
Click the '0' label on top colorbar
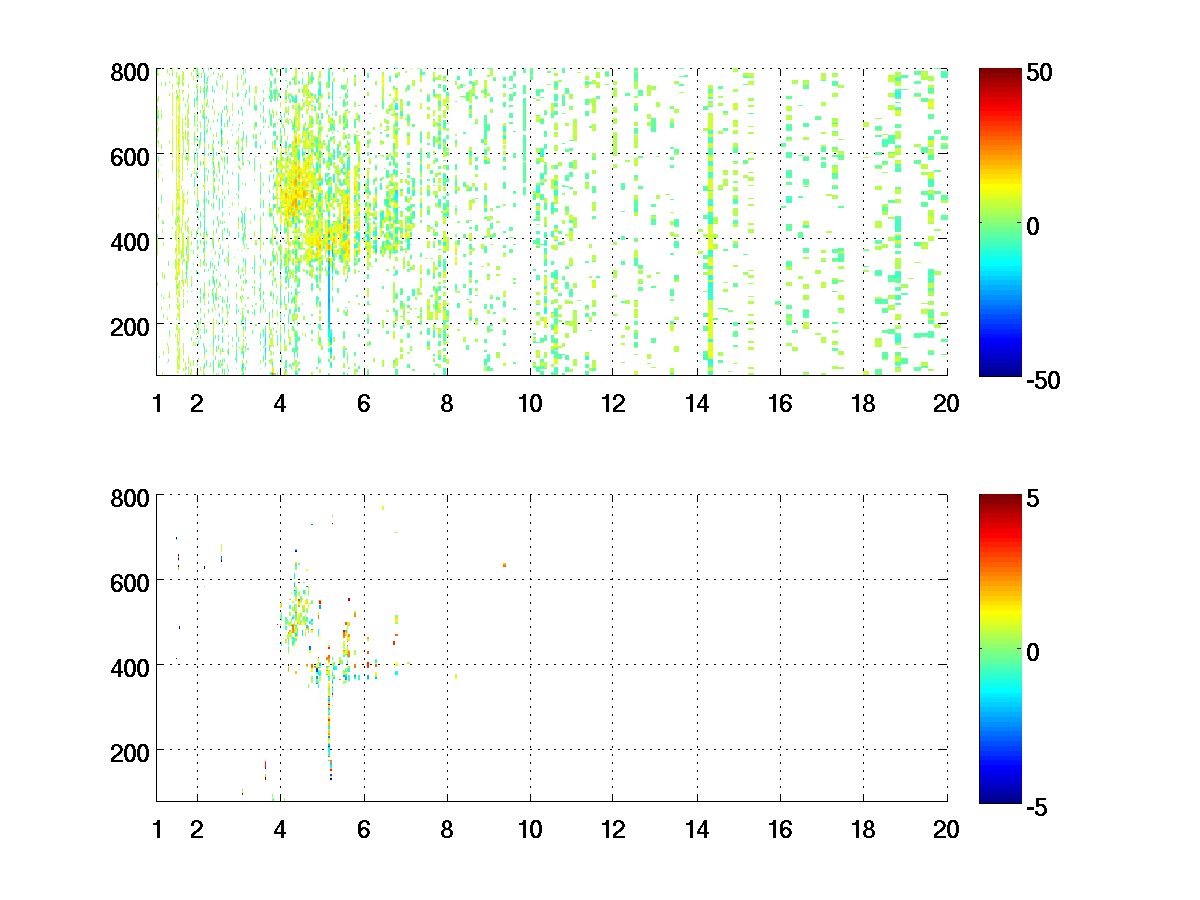pos(1033,226)
